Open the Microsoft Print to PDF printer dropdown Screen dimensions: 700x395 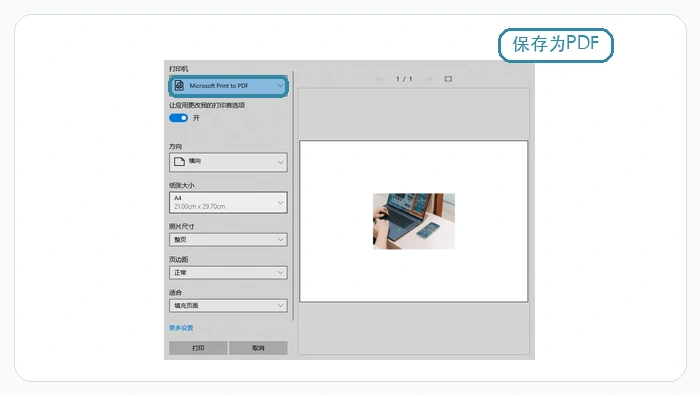click(228, 86)
